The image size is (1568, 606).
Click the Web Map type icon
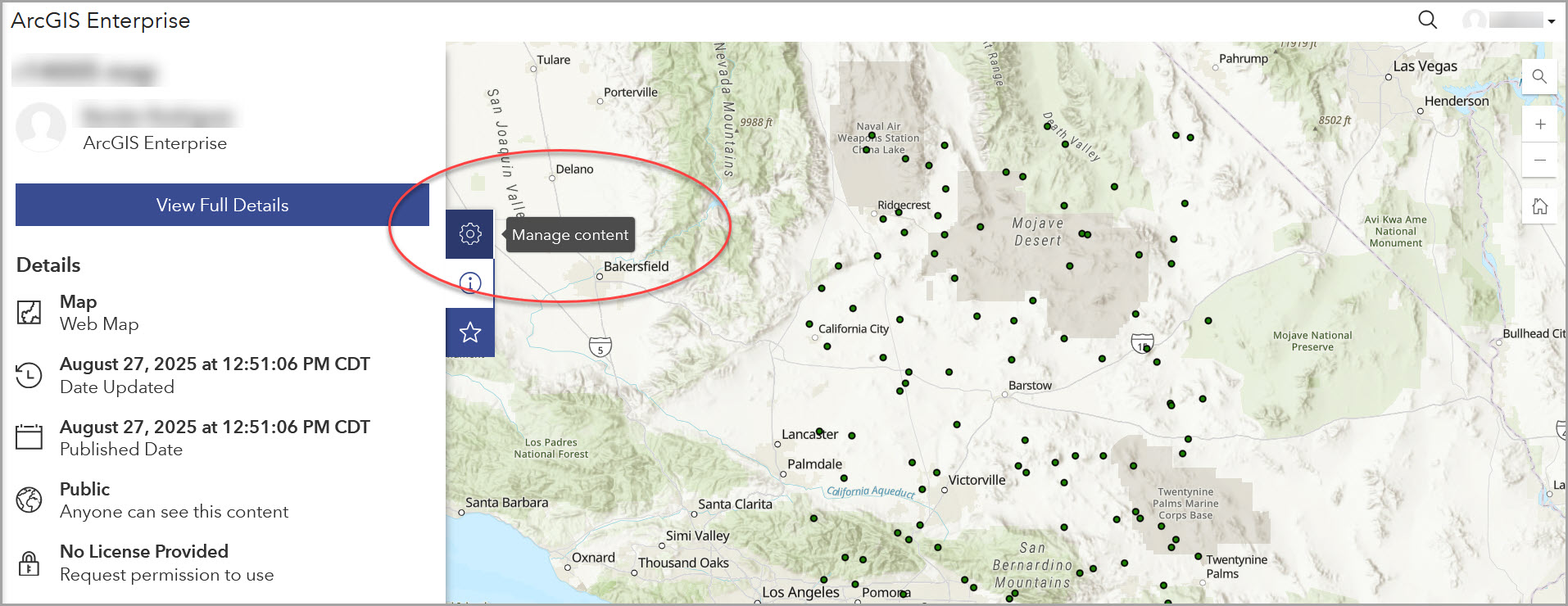coord(29,312)
